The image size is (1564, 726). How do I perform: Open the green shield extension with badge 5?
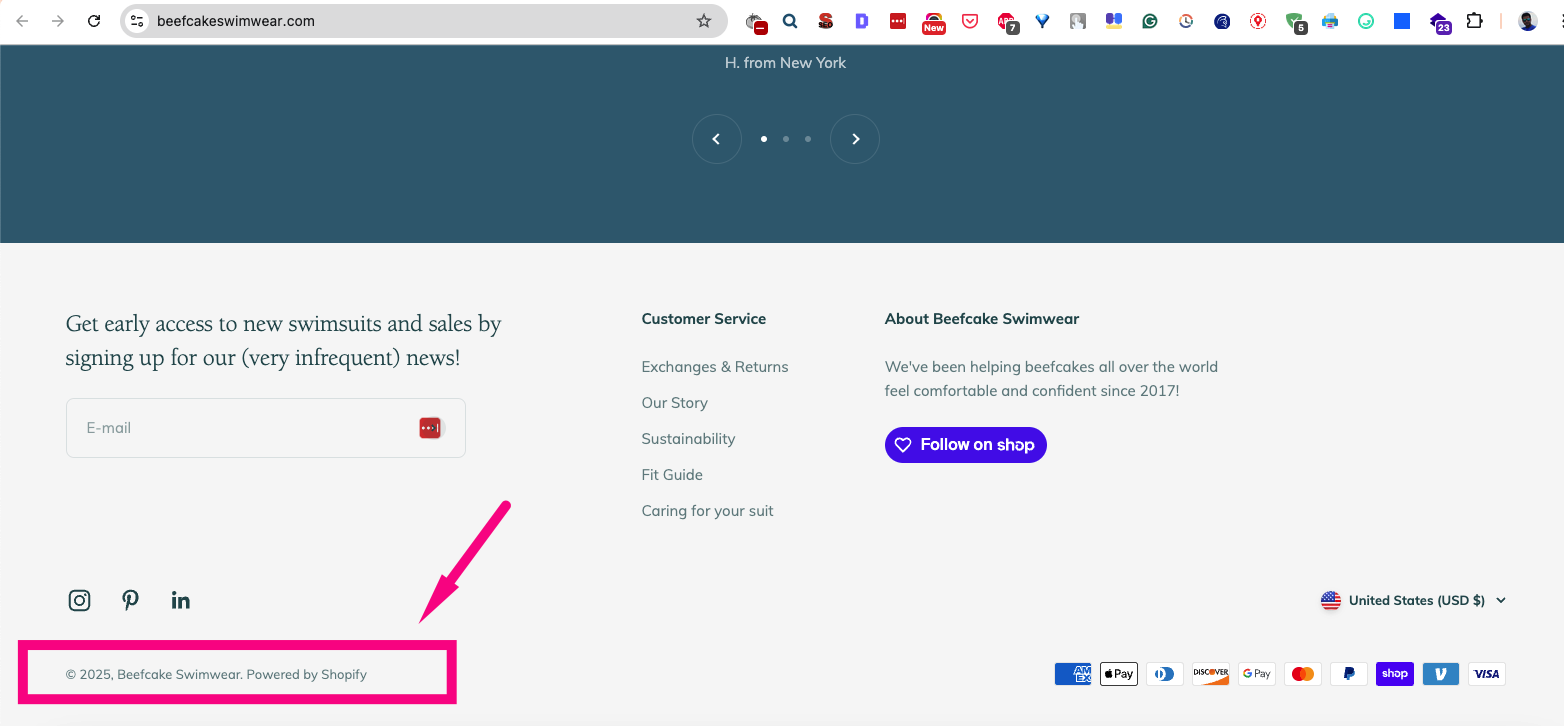pos(1296,22)
